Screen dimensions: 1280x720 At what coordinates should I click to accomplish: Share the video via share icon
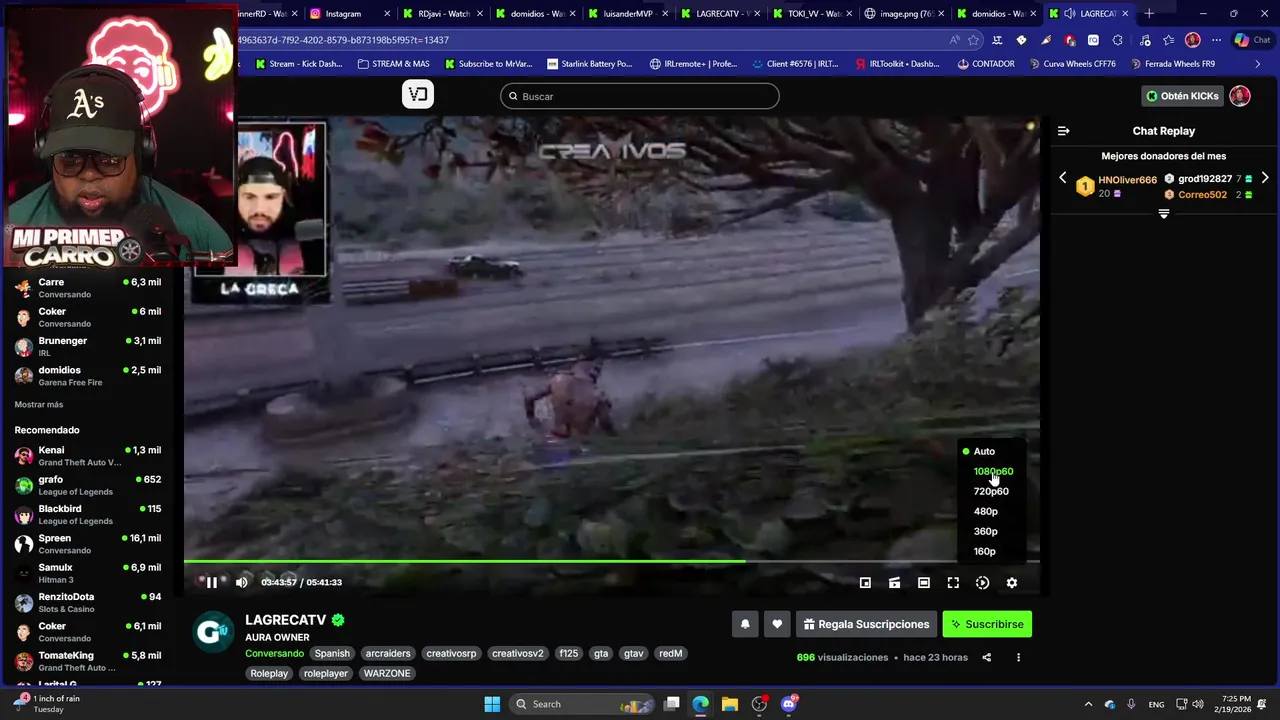[986, 657]
